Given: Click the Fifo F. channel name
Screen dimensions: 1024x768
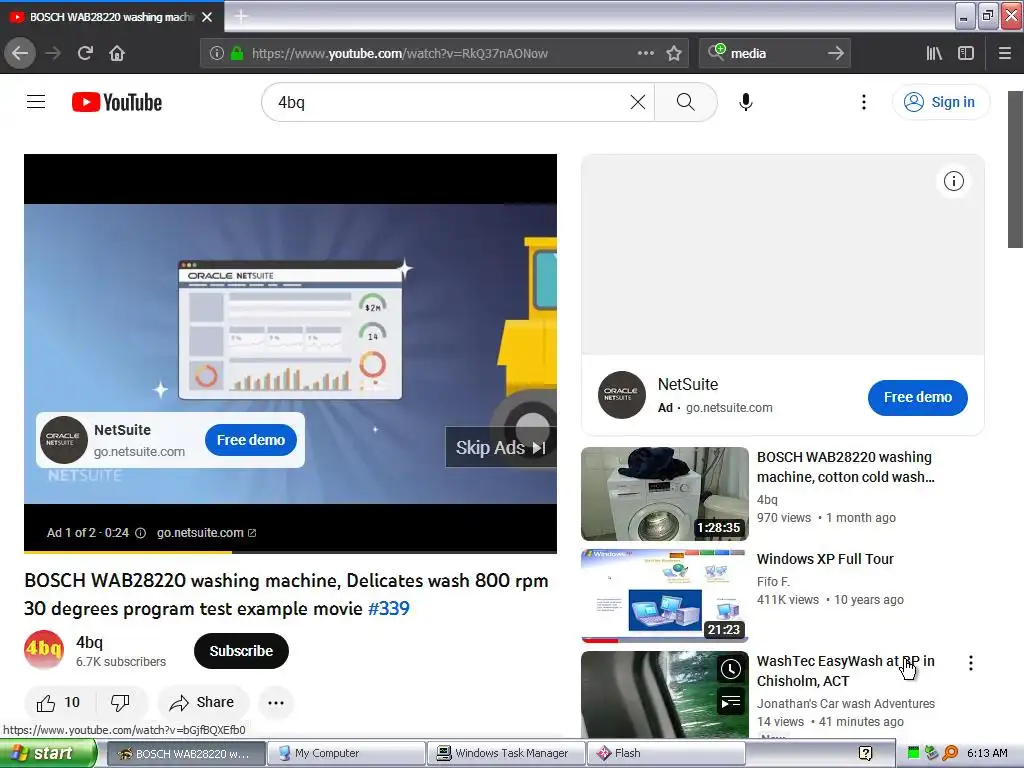Looking at the screenshot, I should click(773, 581).
